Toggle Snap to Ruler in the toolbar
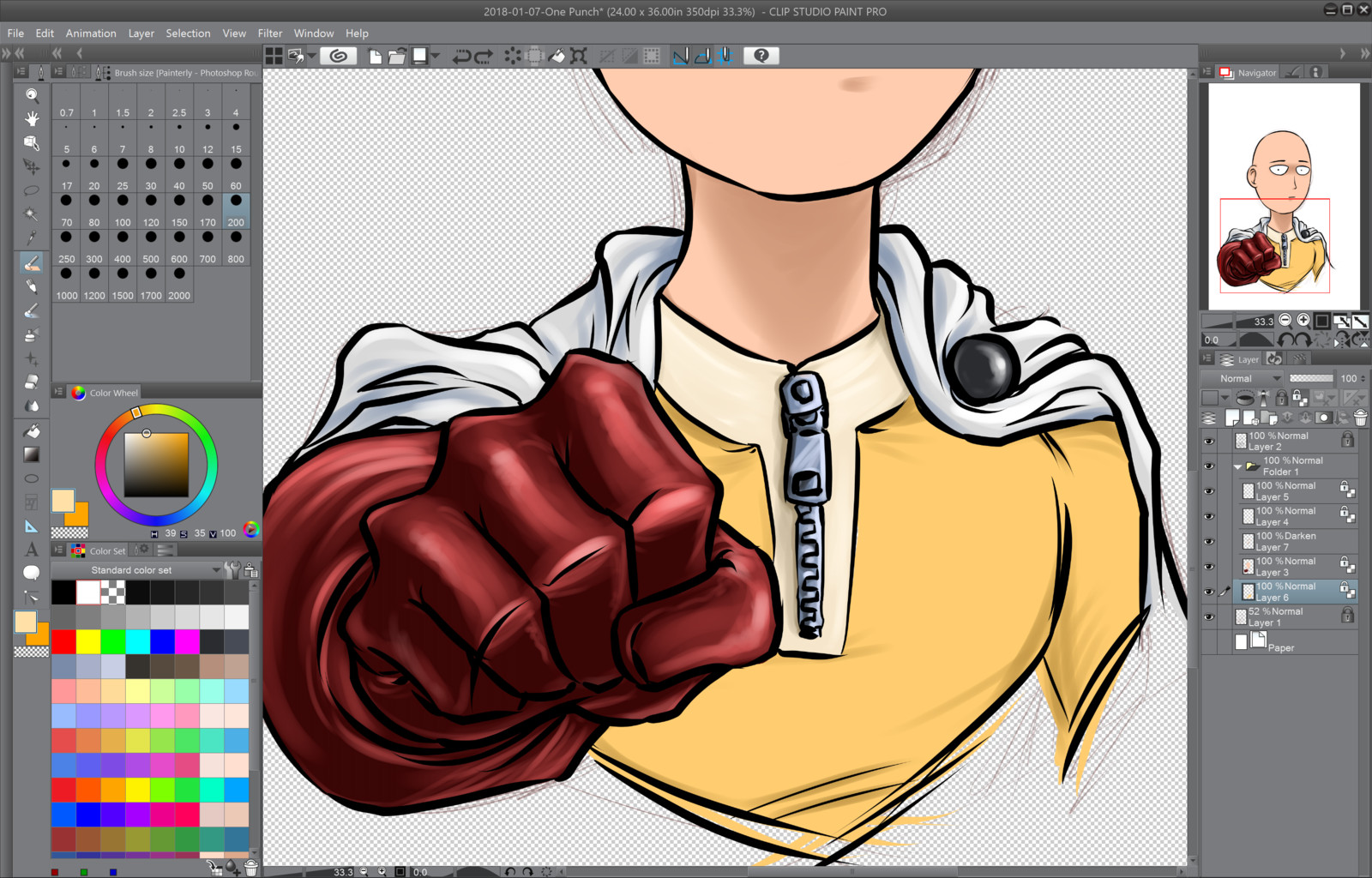 click(681, 56)
